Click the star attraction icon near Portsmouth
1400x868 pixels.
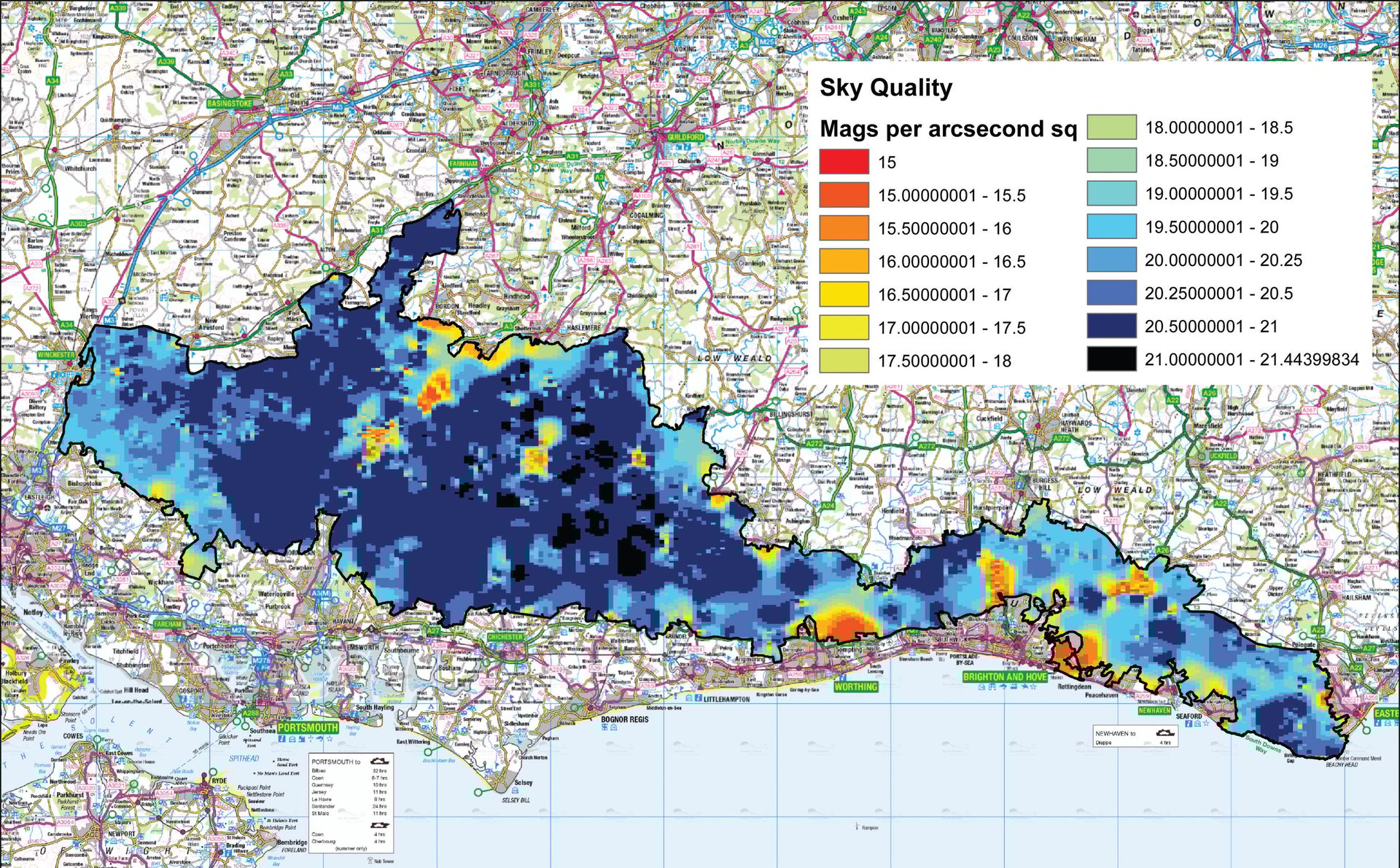(330, 739)
